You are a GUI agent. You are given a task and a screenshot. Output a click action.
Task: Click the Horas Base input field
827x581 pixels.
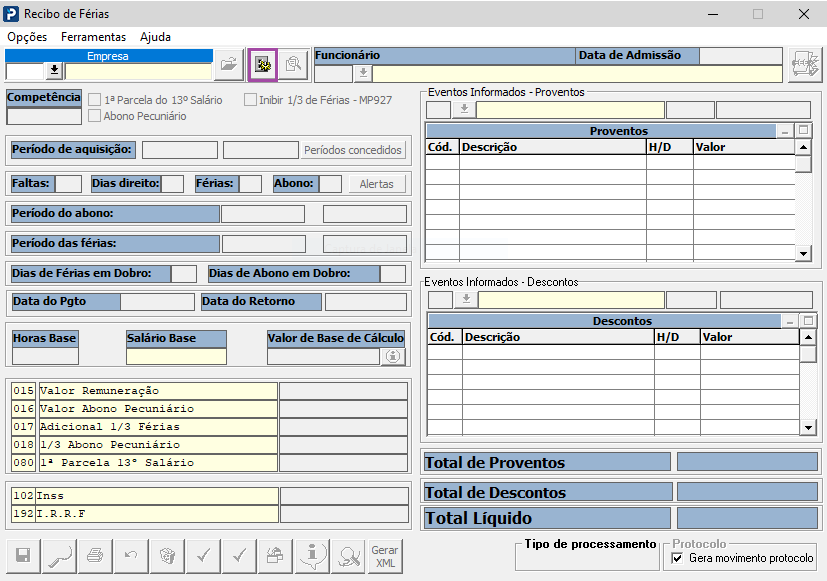click(45, 356)
